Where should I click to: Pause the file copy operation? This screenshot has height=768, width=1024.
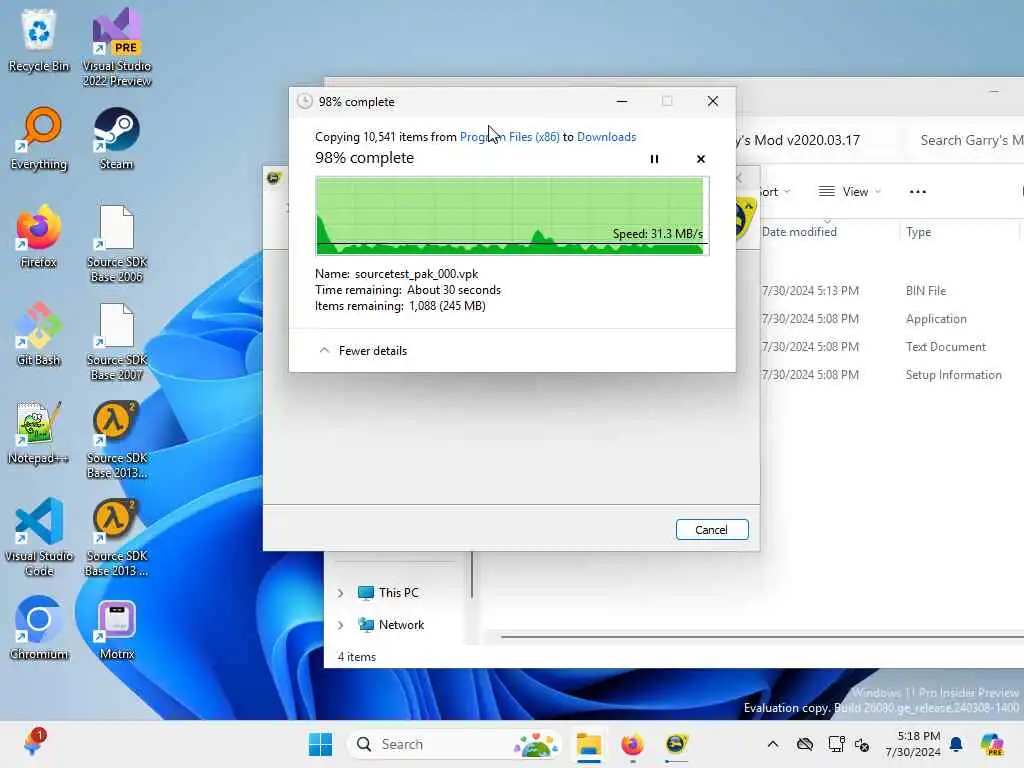tap(654, 159)
